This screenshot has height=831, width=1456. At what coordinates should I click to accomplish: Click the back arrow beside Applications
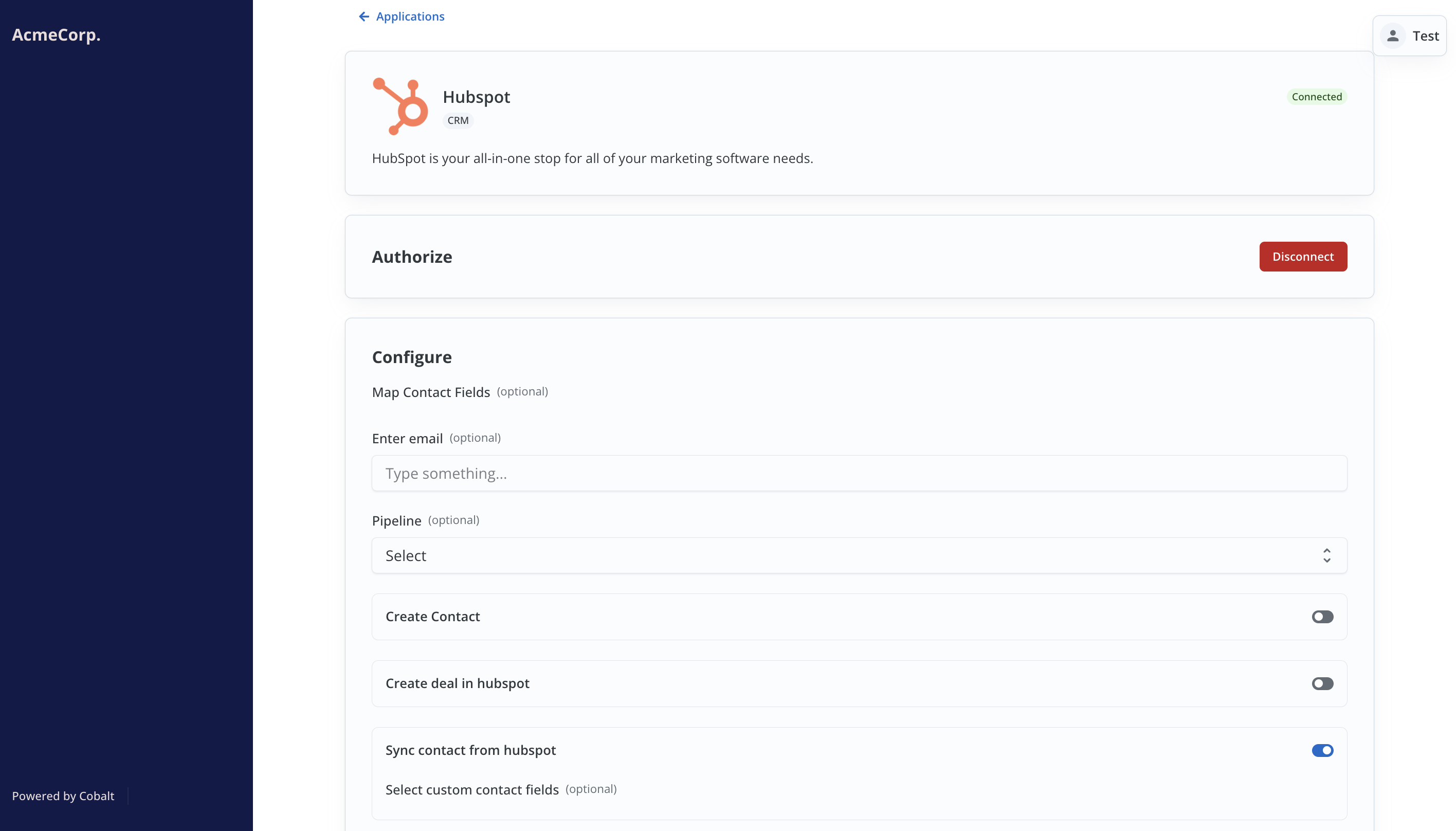[363, 16]
